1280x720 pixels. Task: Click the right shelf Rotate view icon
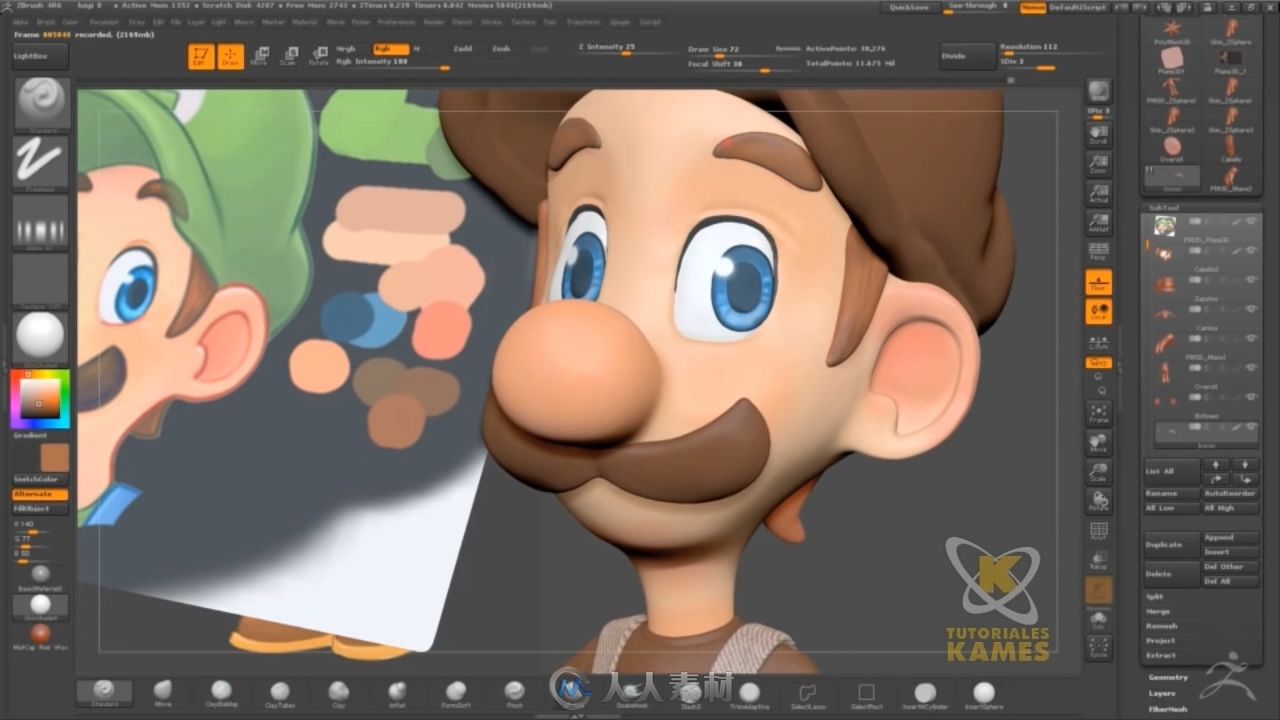(x=1098, y=501)
